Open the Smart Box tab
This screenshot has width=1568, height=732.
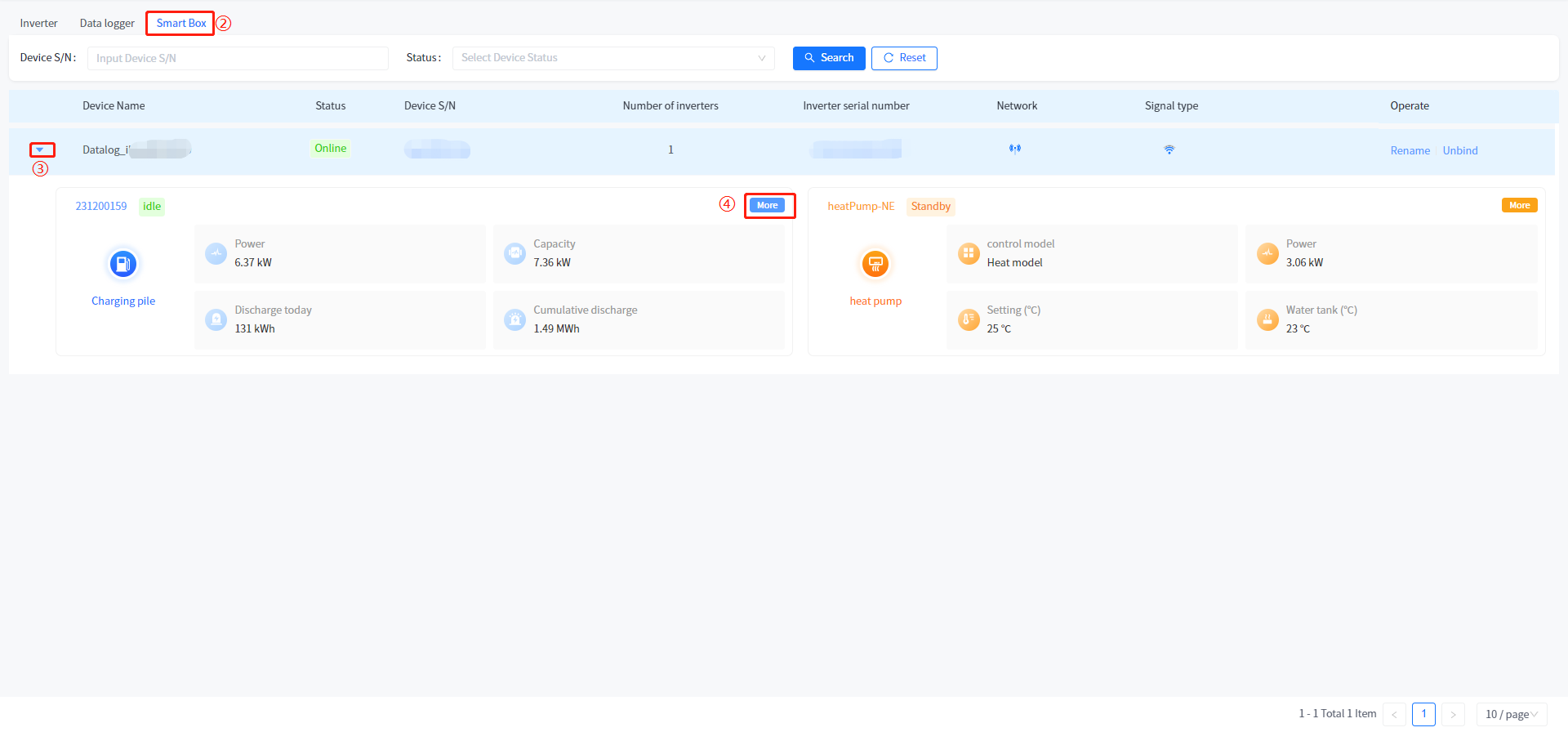pos(181,23)
